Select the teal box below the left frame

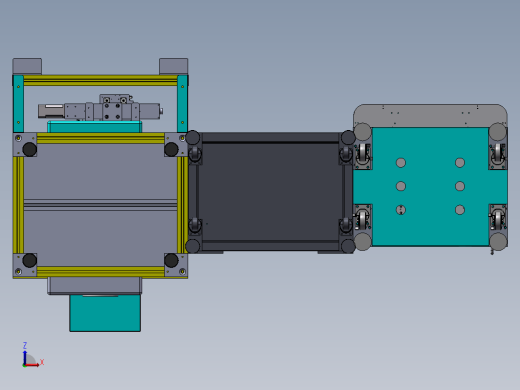pos(105,313)
